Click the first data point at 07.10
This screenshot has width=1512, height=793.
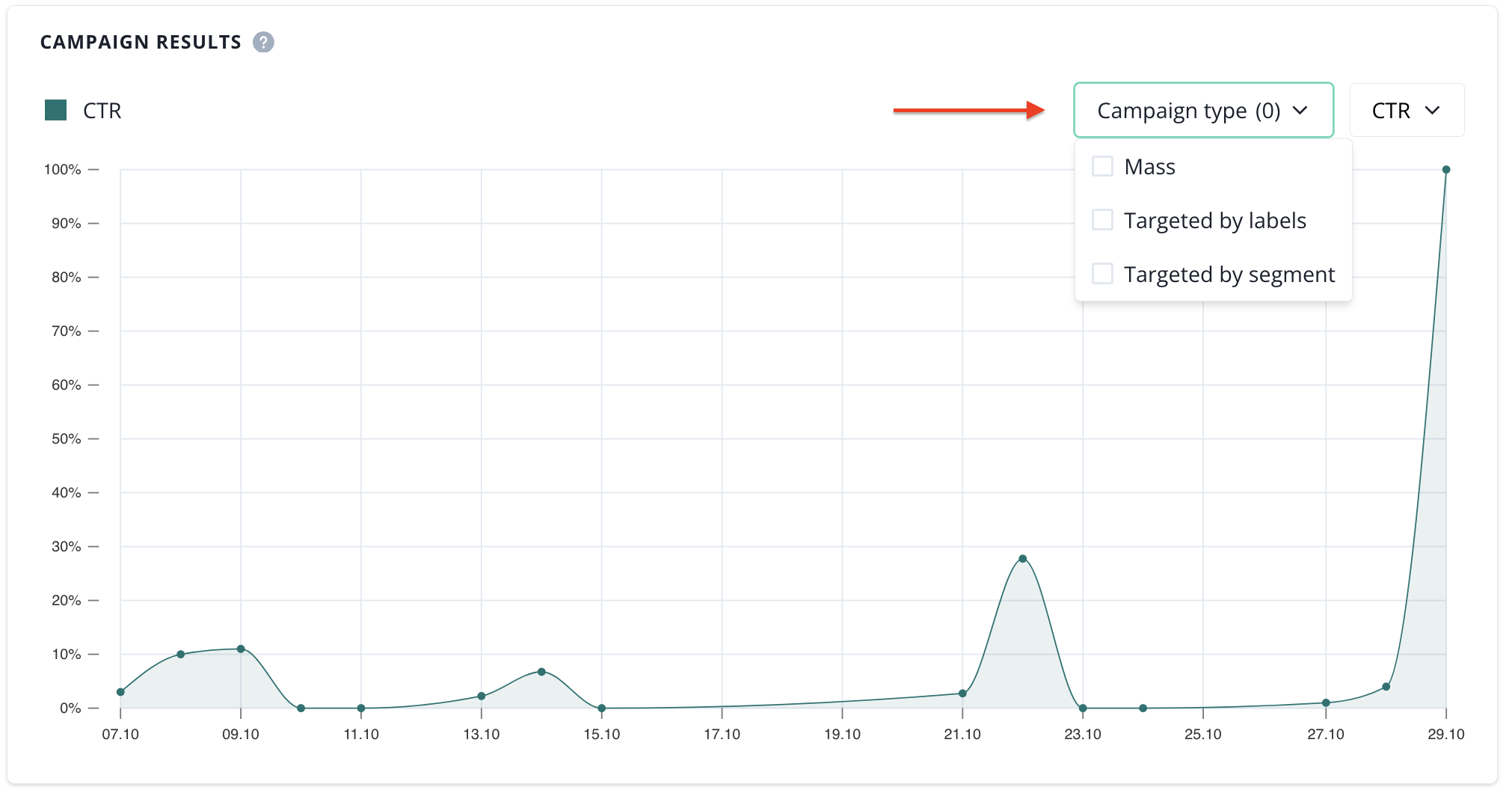tap(120, 692)
